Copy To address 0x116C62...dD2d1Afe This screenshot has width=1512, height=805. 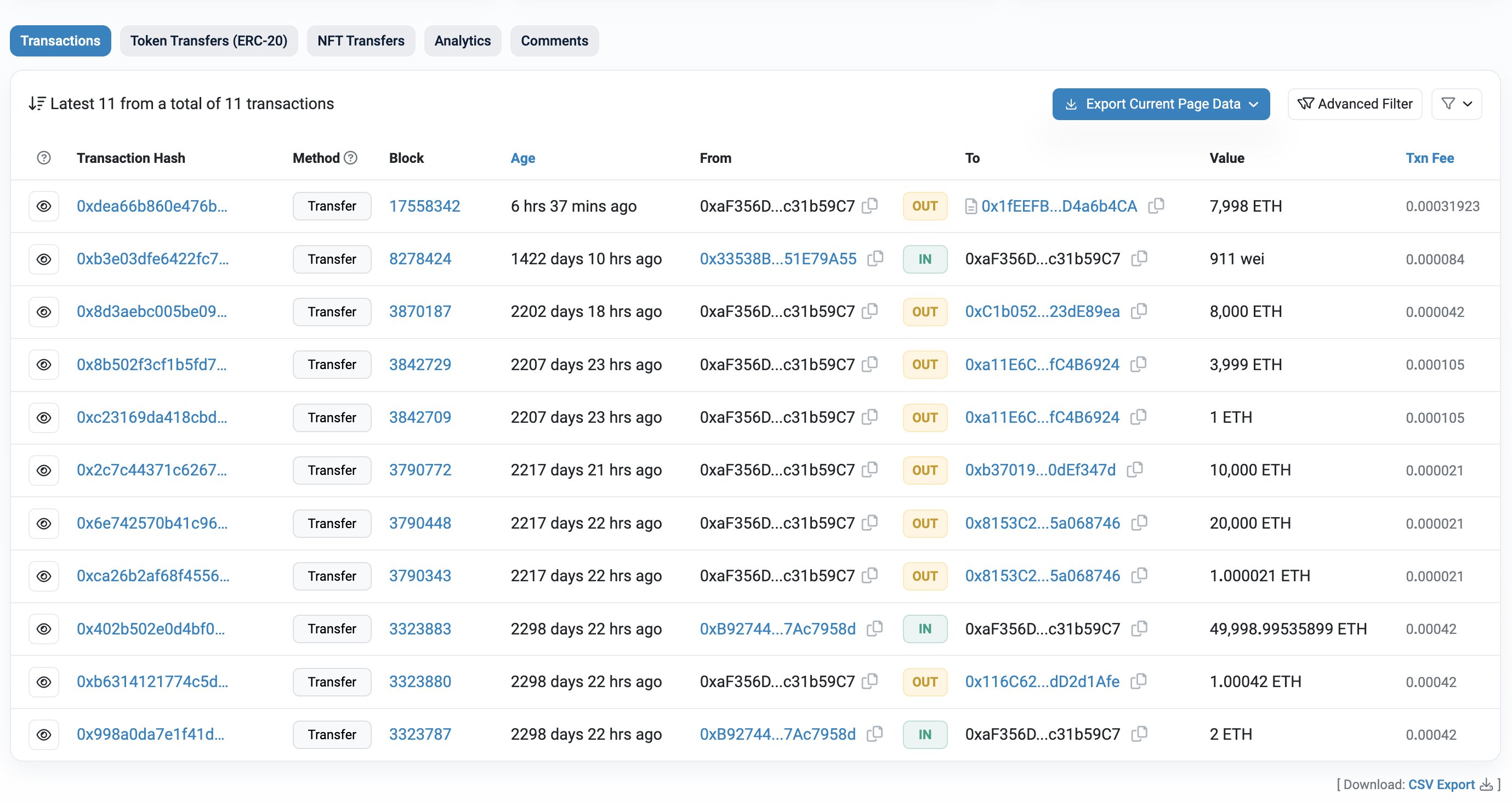click(x=1138, y=681)
